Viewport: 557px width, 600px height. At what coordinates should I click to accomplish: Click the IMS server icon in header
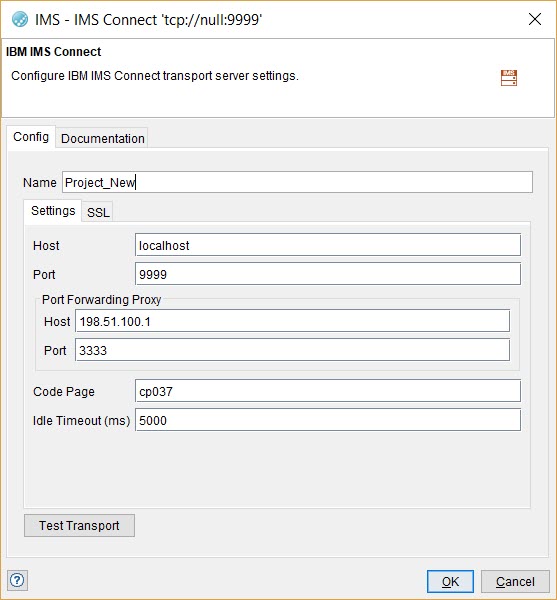[x=508, y=78]
